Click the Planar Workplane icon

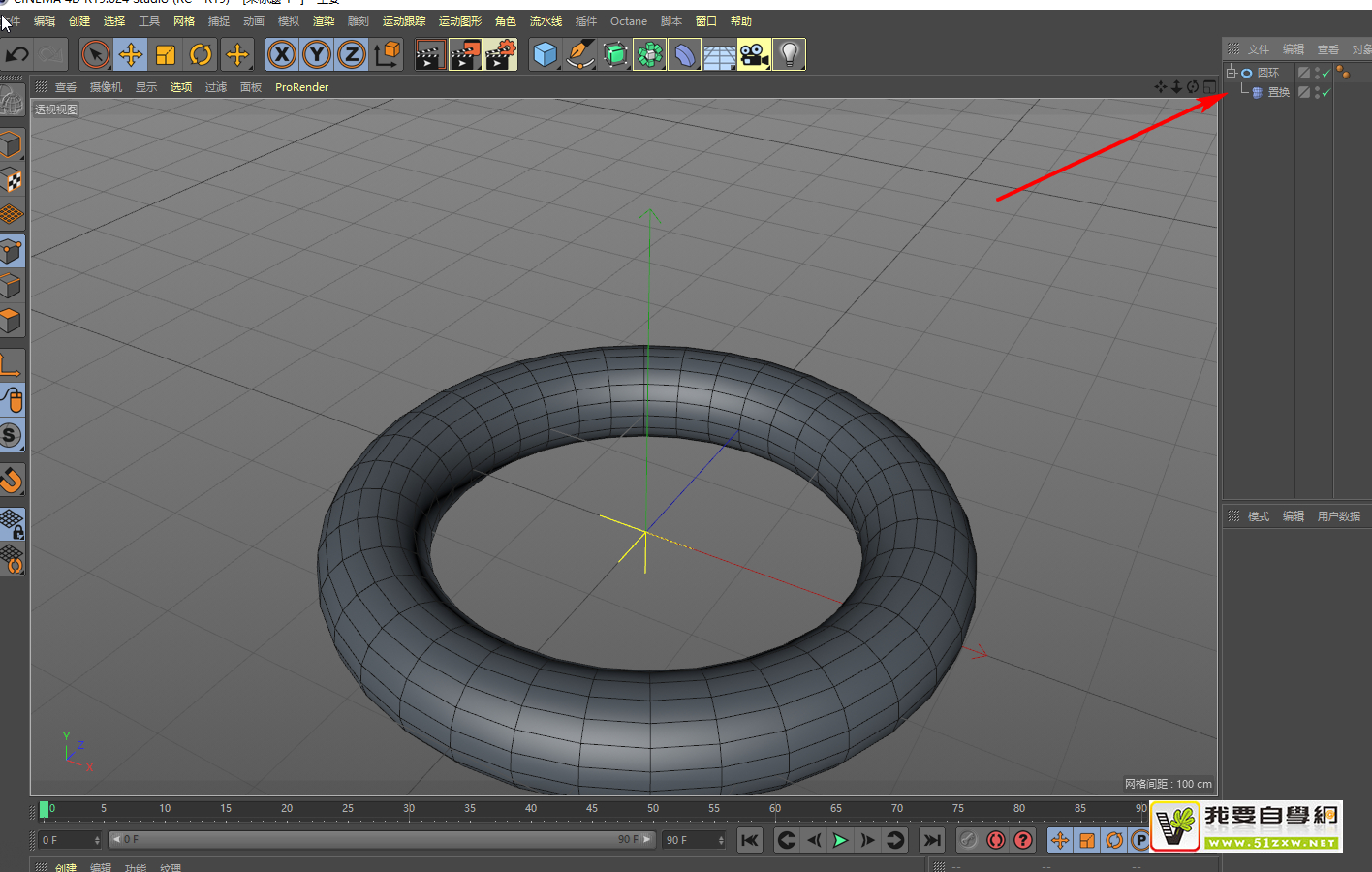tap(11, 559)
